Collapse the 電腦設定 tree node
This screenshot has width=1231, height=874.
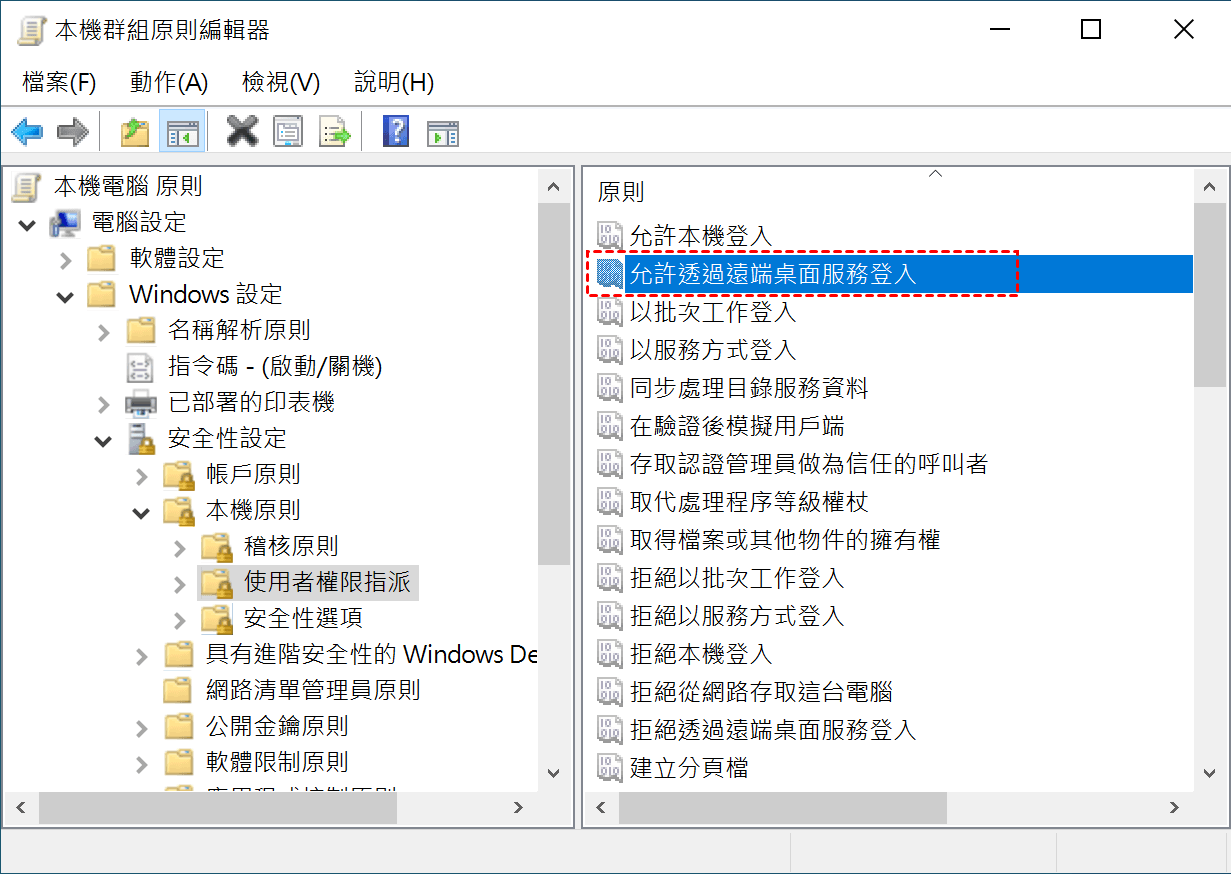[x=27, y=223]
